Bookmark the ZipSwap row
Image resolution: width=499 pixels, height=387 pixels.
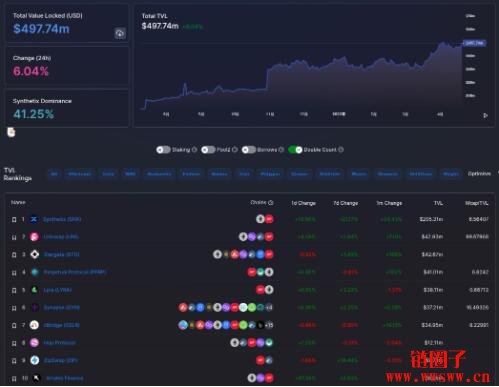pos(14,361)
